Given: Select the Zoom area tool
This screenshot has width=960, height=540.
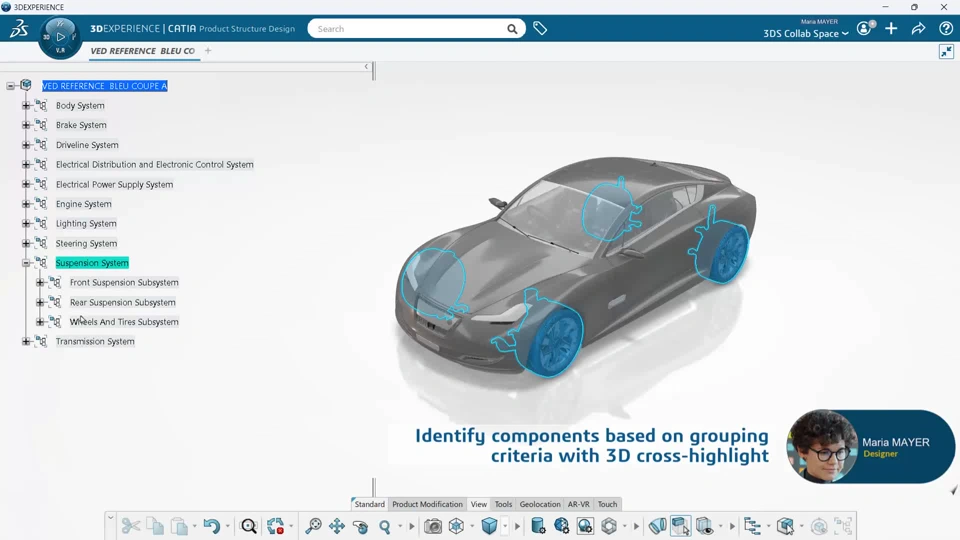Looking at the screenshot, I should point(313,526).
